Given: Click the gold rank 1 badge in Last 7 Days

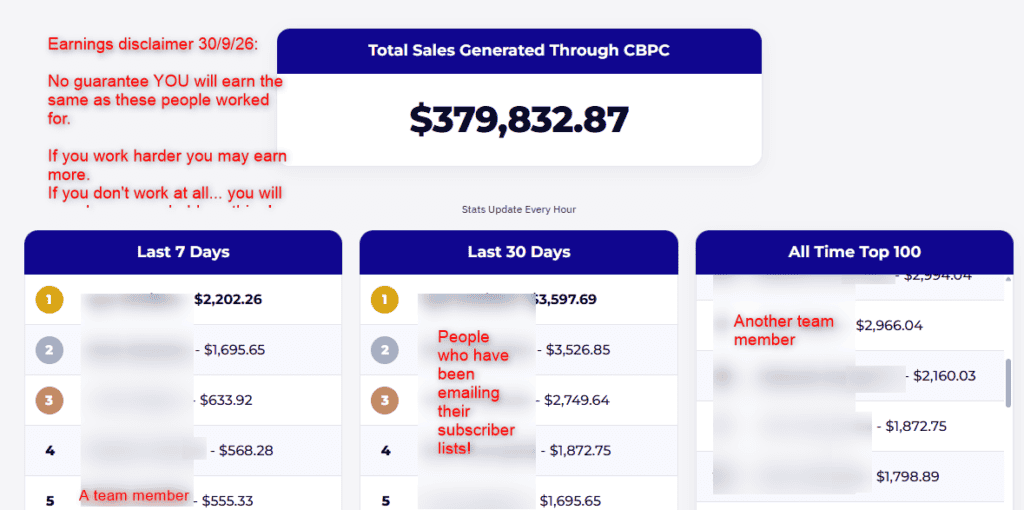Looking at the screenshot, I should tap(49, 300).
